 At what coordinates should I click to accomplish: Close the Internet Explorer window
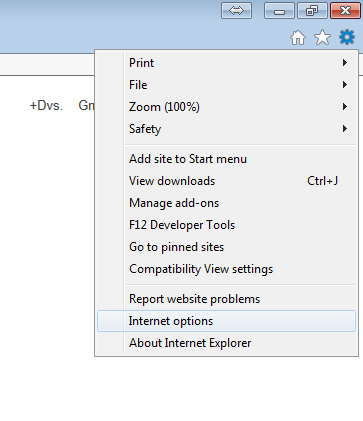coord(345,11)
